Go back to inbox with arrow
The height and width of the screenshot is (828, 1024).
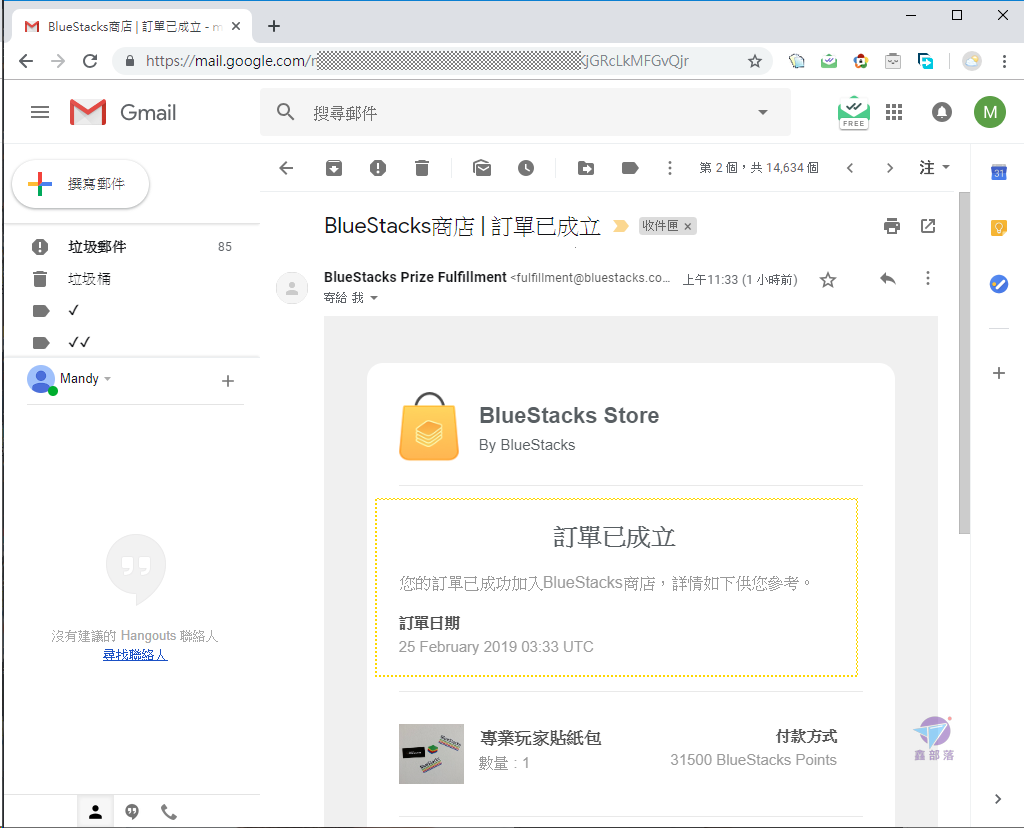click(x=286, y=168)
